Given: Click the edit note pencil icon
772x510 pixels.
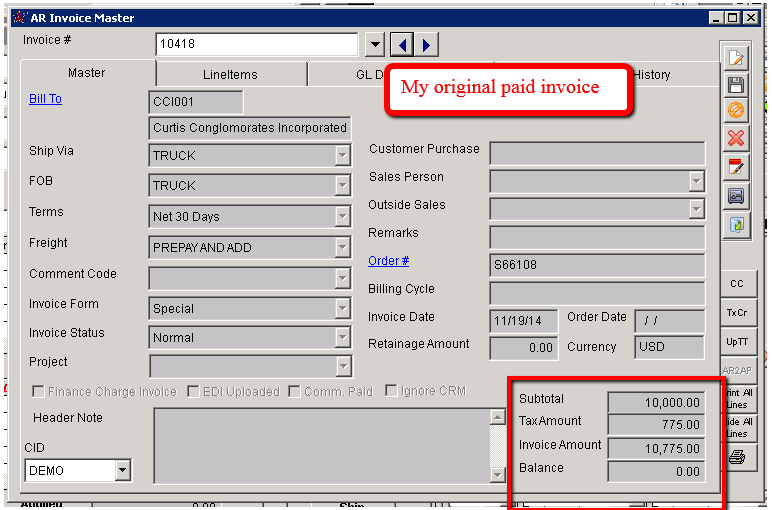Looking at the screenshot, I should (x=736, y=166).
